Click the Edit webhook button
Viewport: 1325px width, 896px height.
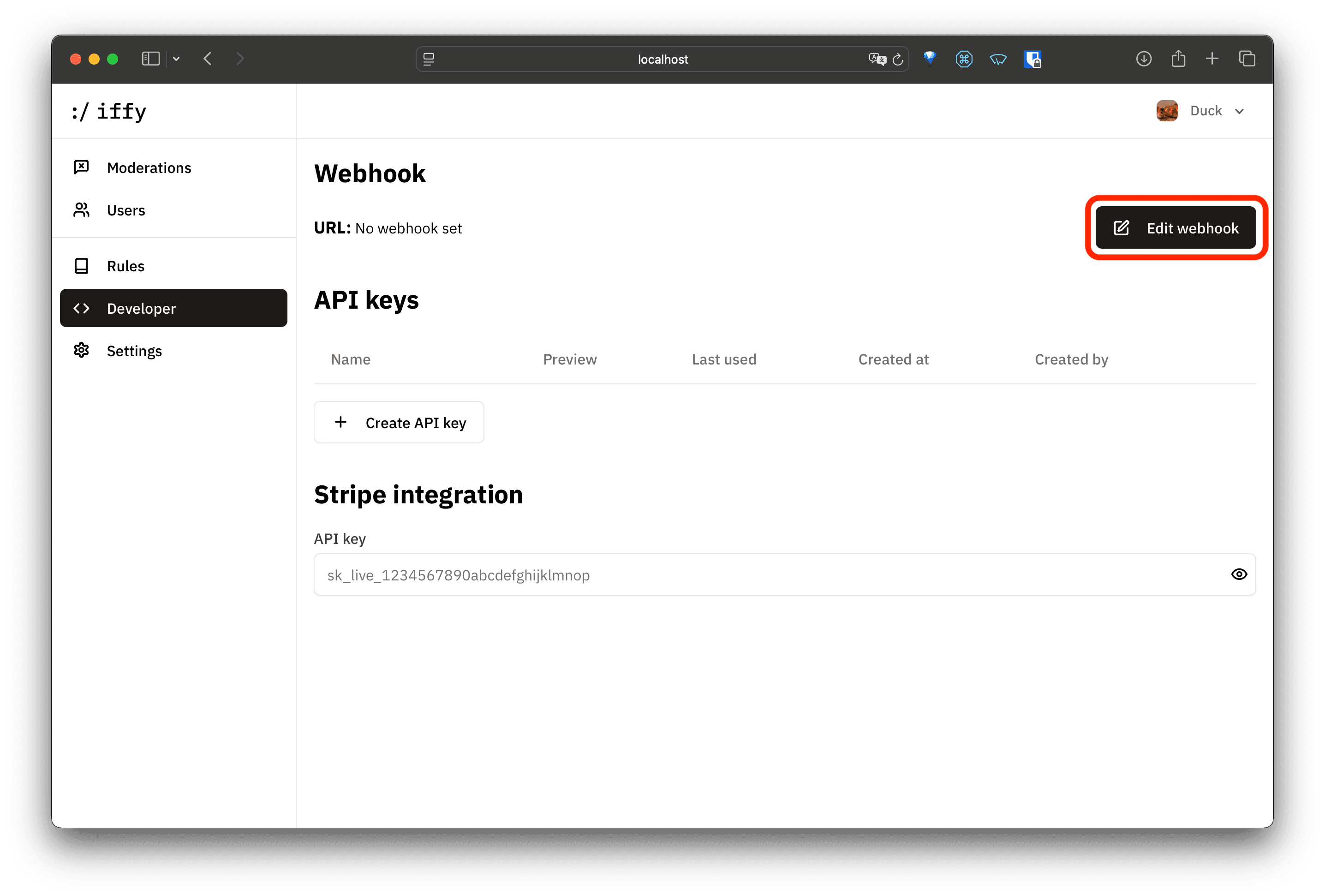1176,227
